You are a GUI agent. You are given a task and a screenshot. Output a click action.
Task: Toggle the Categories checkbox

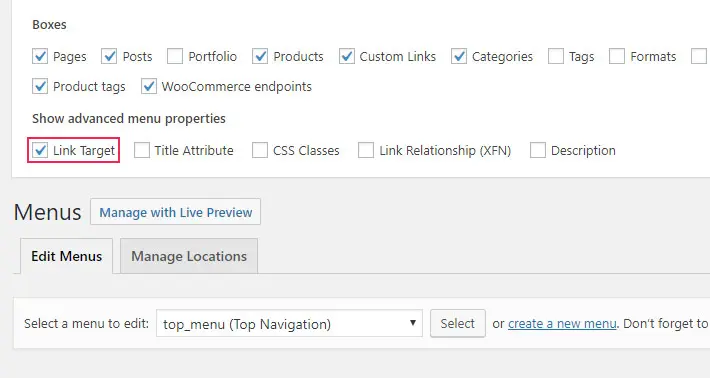point(459,56)
